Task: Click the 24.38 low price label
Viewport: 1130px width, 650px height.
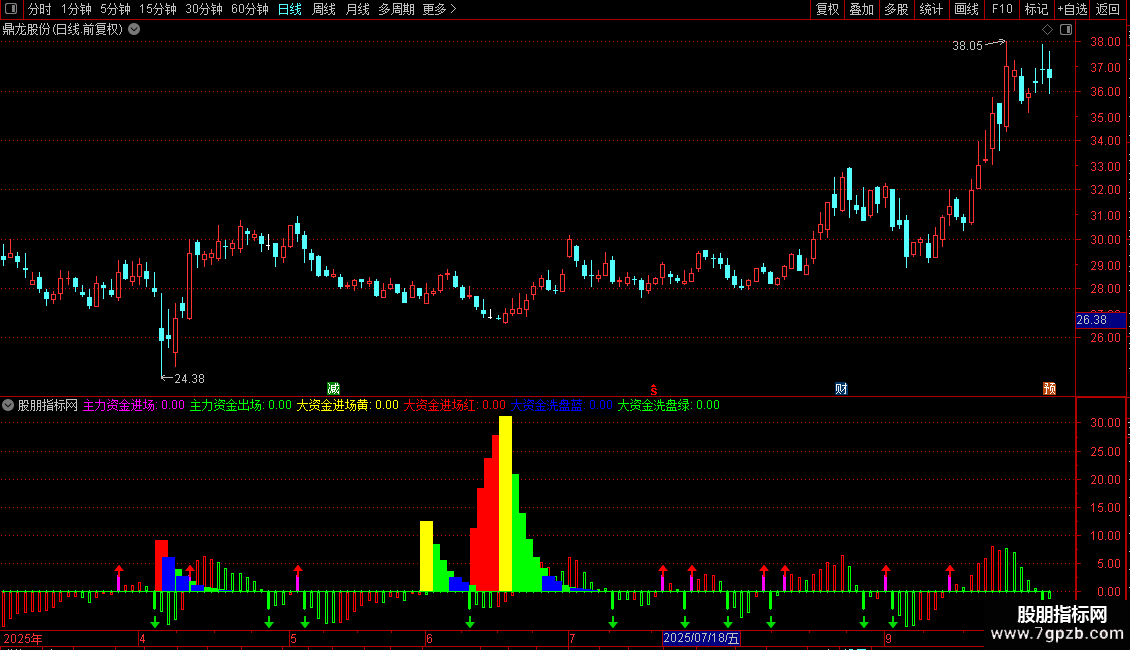Action: [190, 379]
